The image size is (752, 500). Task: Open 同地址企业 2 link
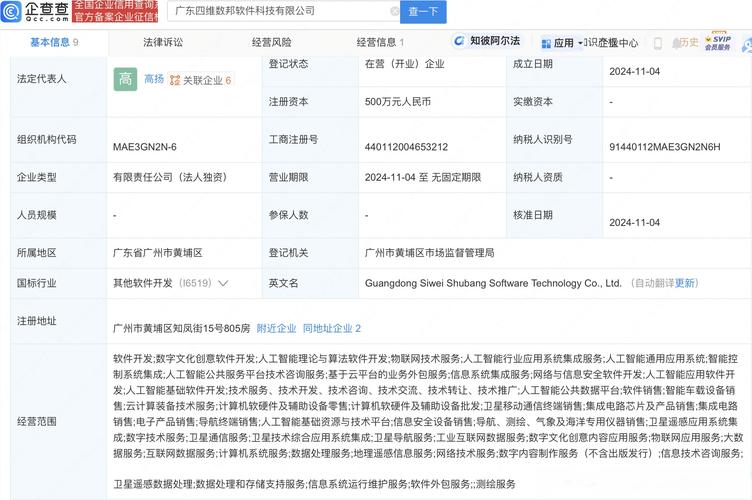[x=332, y=328]
